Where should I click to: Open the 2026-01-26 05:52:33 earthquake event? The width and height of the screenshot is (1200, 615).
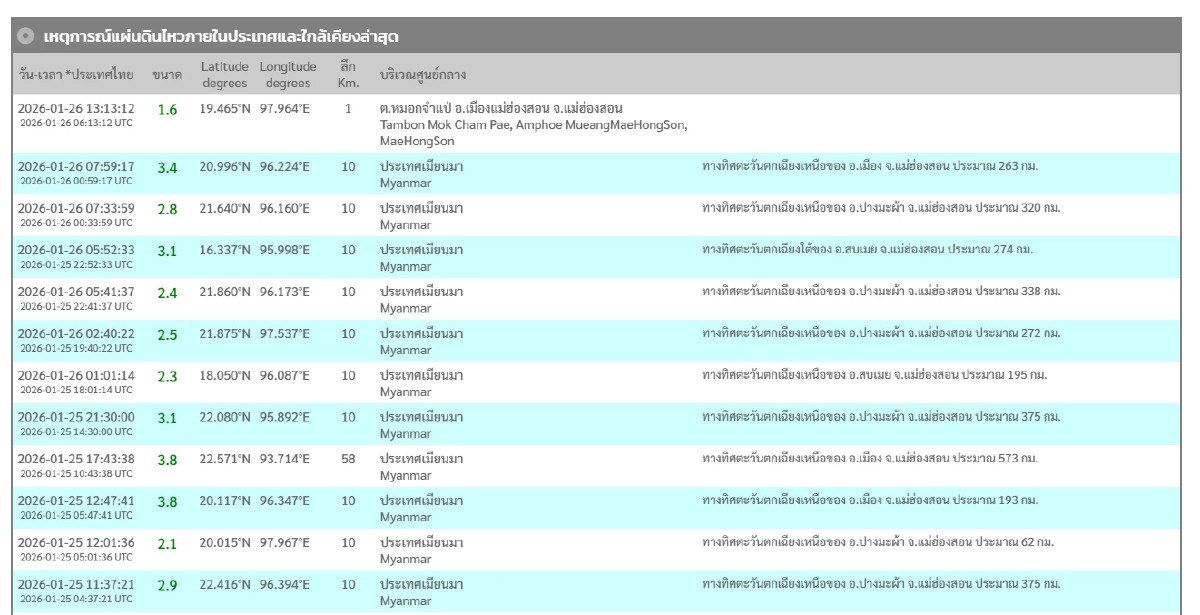76,248
